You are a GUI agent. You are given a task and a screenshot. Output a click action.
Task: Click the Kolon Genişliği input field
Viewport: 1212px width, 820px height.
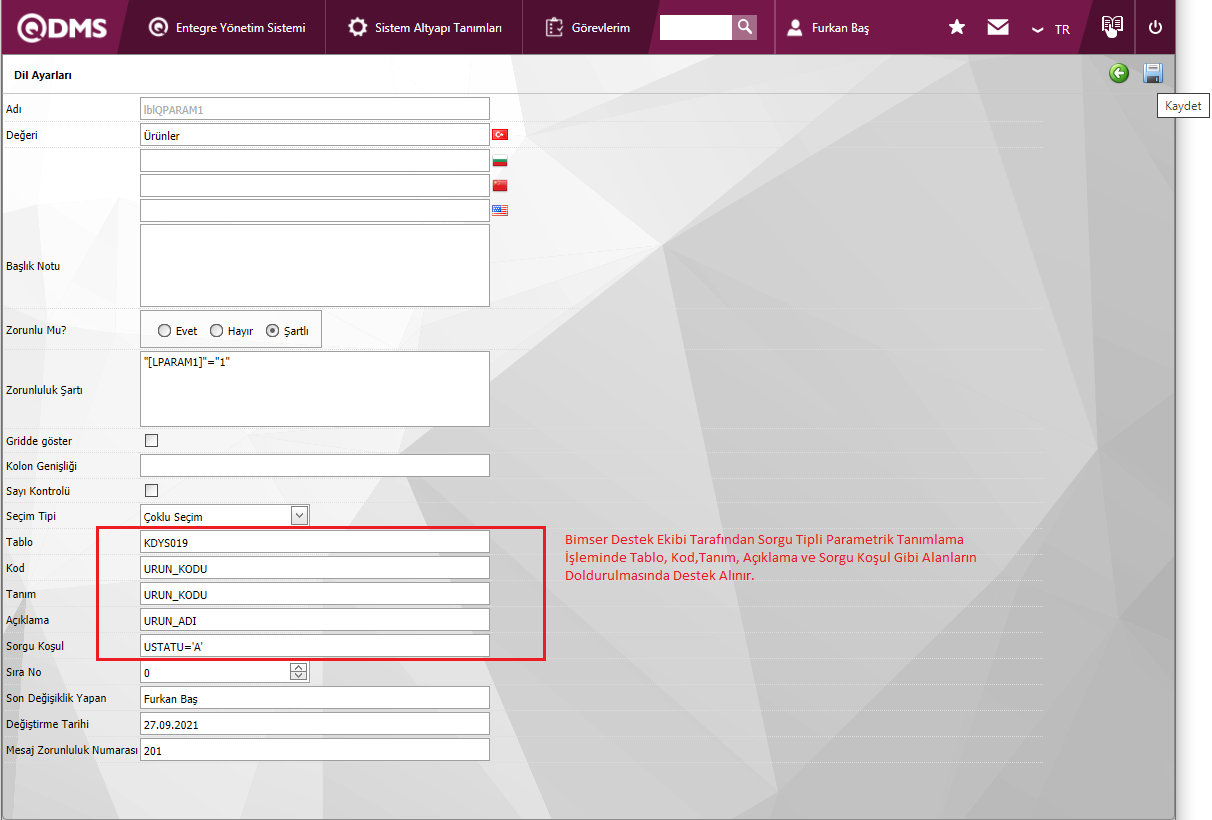(x=315, y=465)
